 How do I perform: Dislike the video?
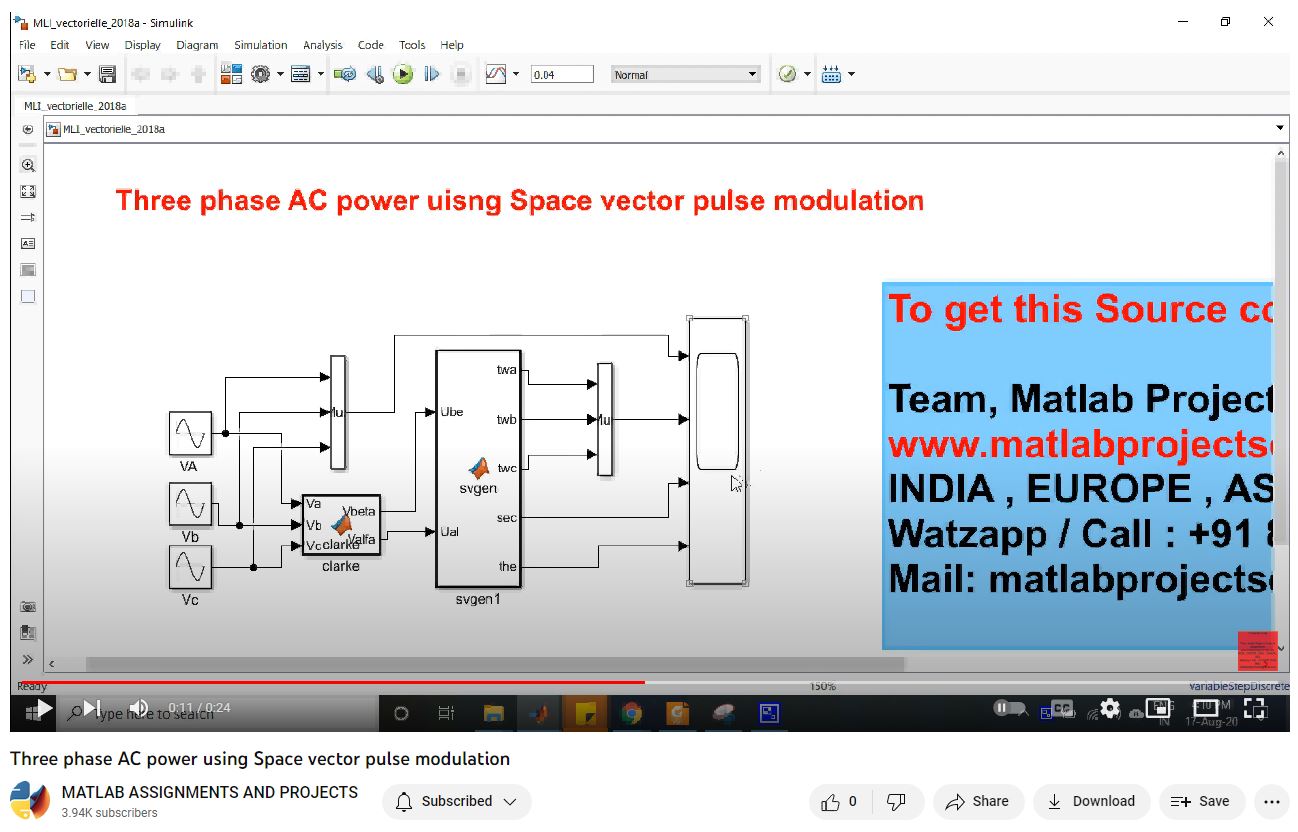(897, 801)
